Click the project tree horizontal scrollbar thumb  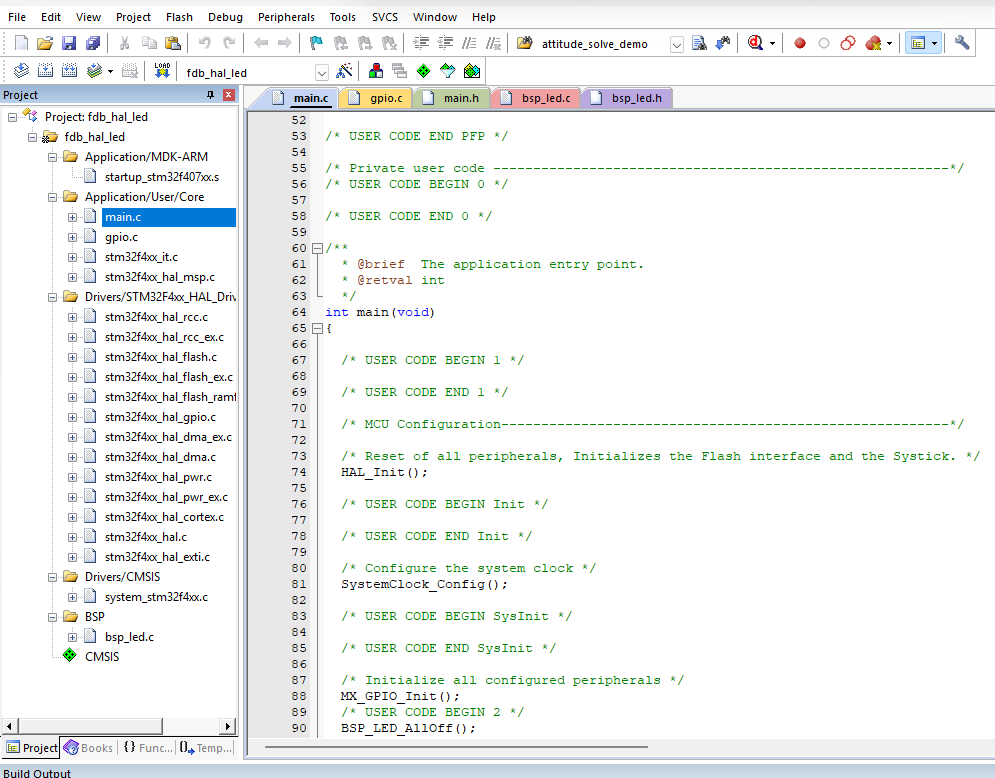click(91, 725)
